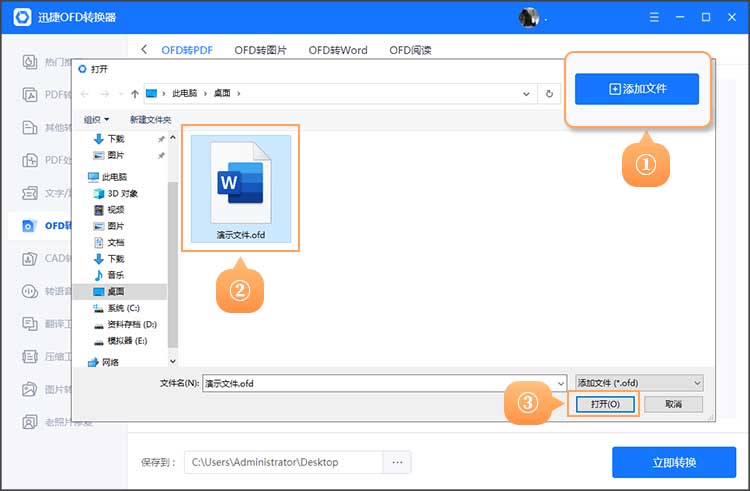Click the 保存到 path field
Viewport: 750px width, 491px height.
pyautogui.click(x=284, y=462)
